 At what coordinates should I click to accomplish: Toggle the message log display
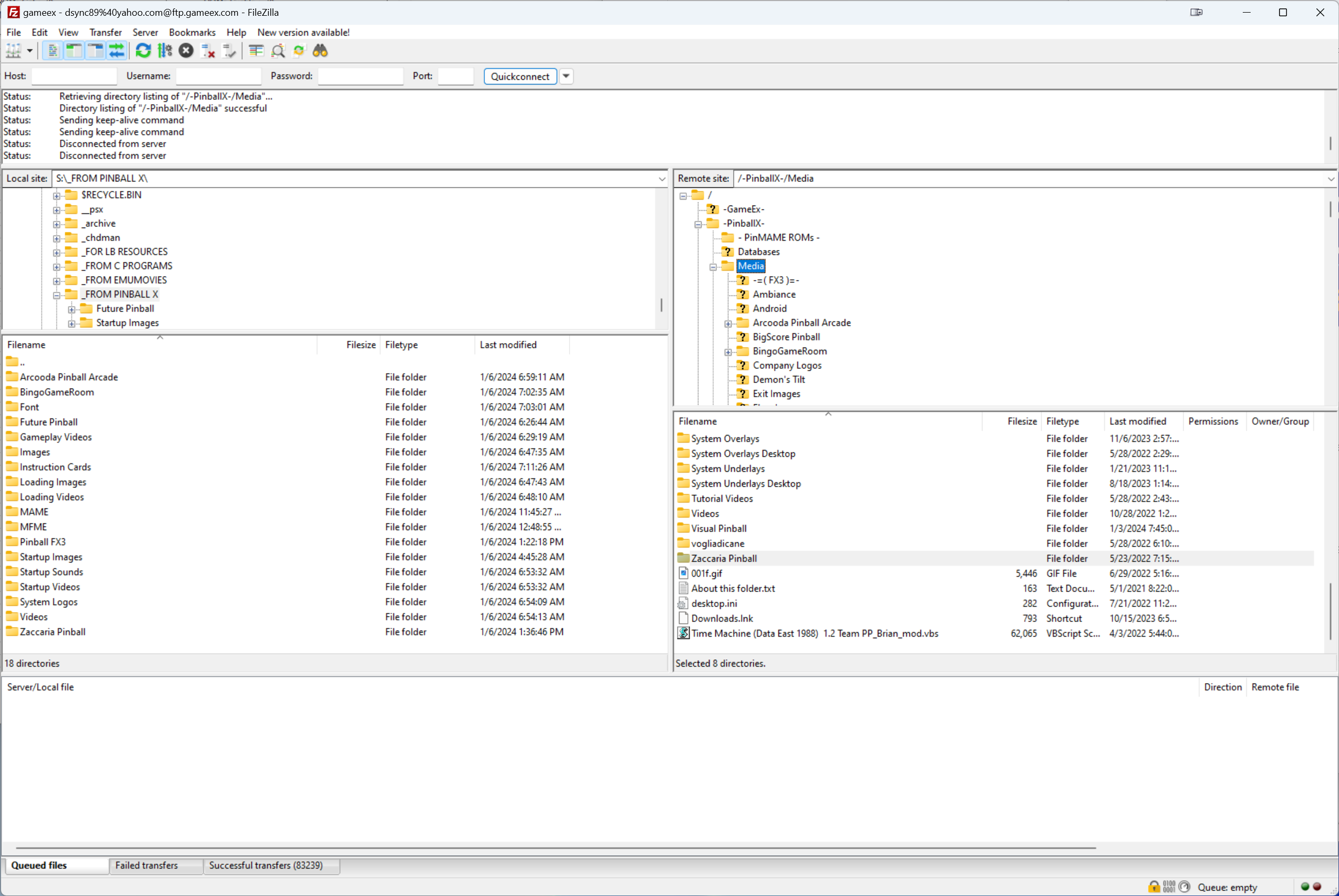(53, 51)
